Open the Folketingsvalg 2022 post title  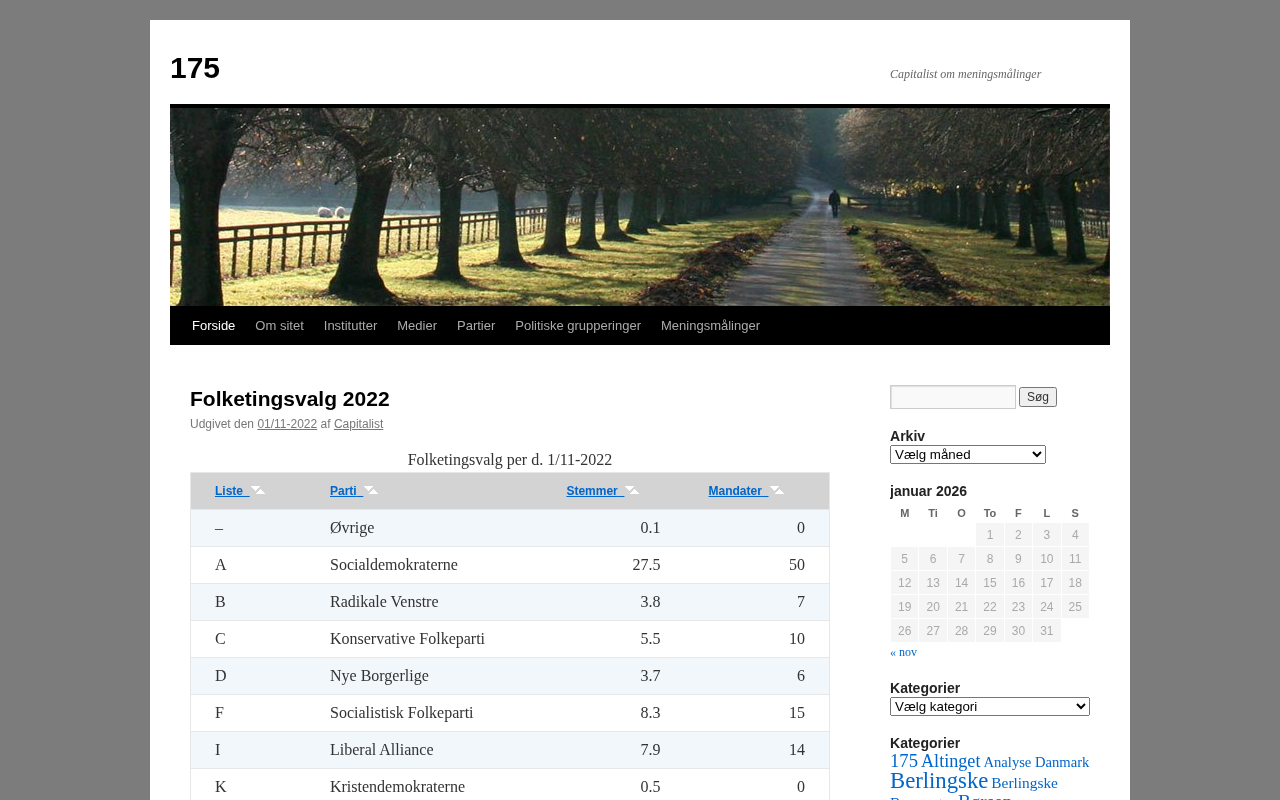pos(289,399)
